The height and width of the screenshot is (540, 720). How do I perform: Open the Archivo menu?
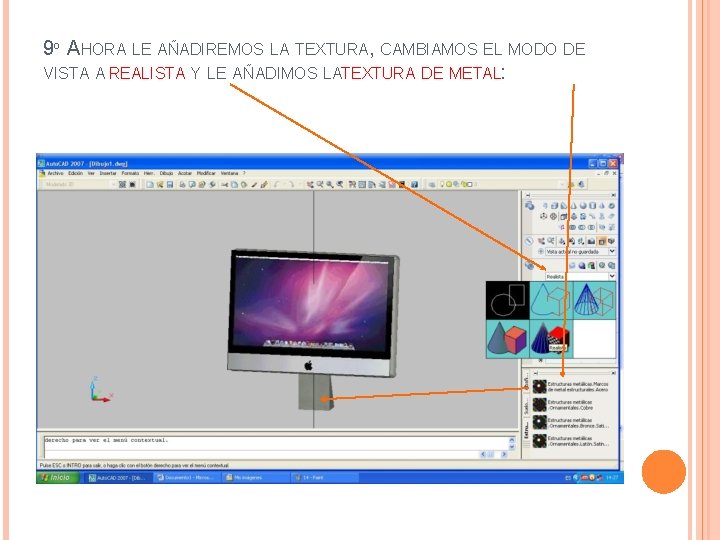pyautogui.click(x=55, y=174)
